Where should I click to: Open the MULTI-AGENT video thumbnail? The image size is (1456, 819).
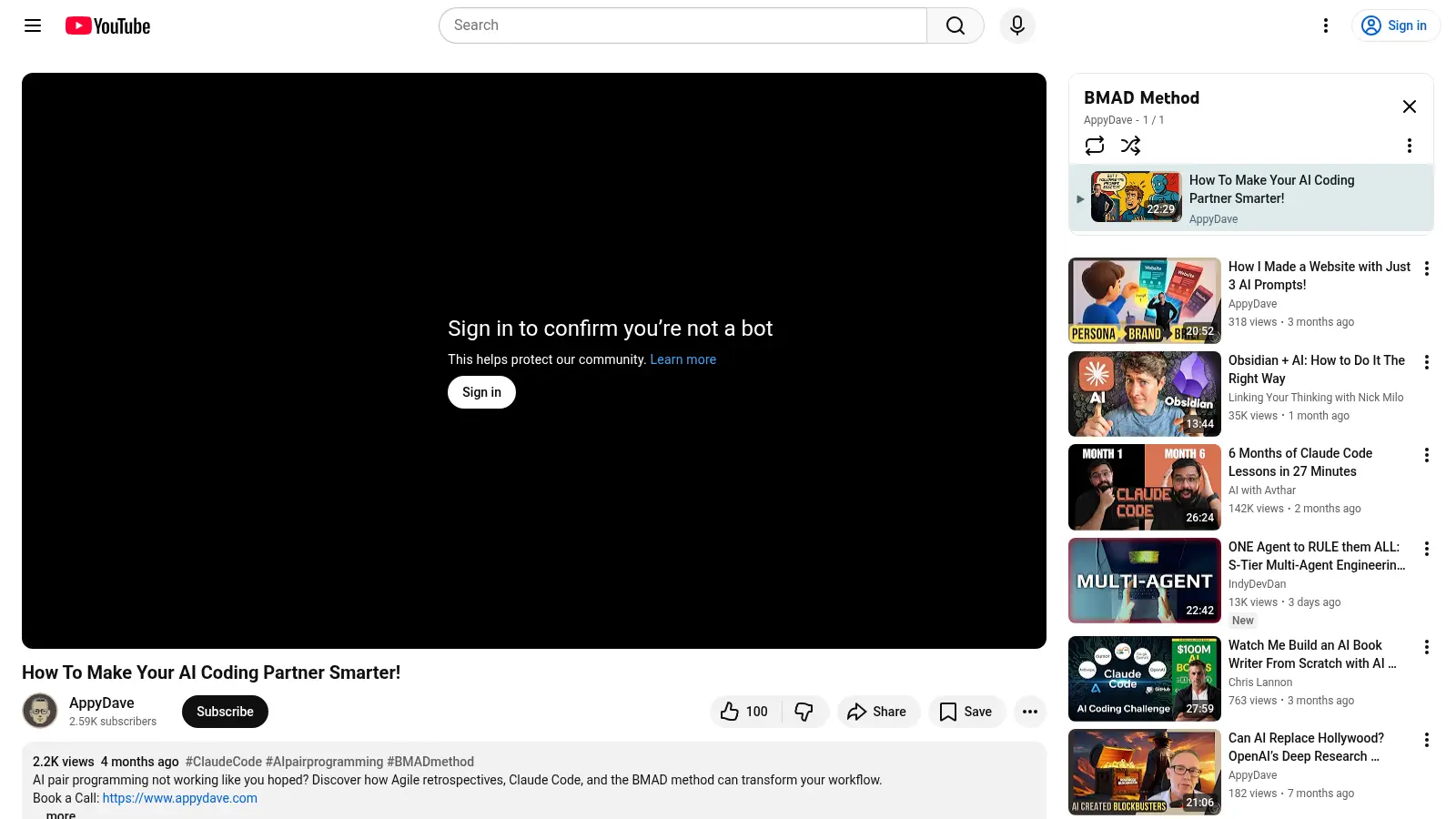[x=1145, y=581]
